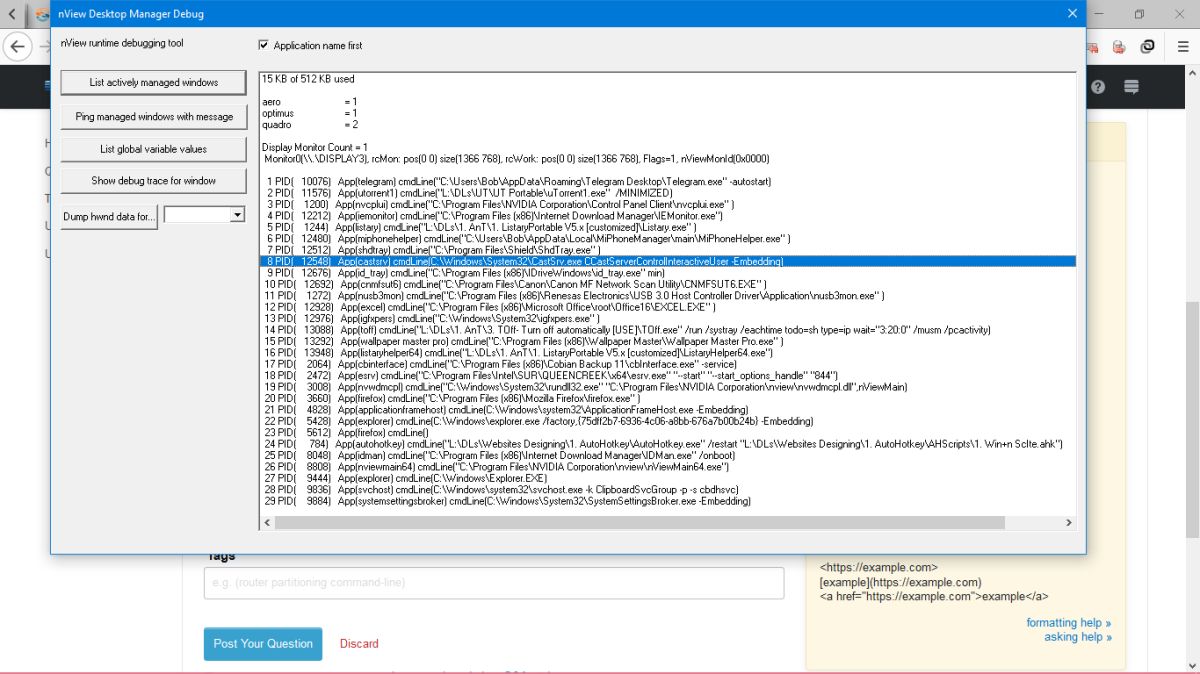Click Post Your Question button
The width and height of the screenshot is (1200, 674).
263,643
